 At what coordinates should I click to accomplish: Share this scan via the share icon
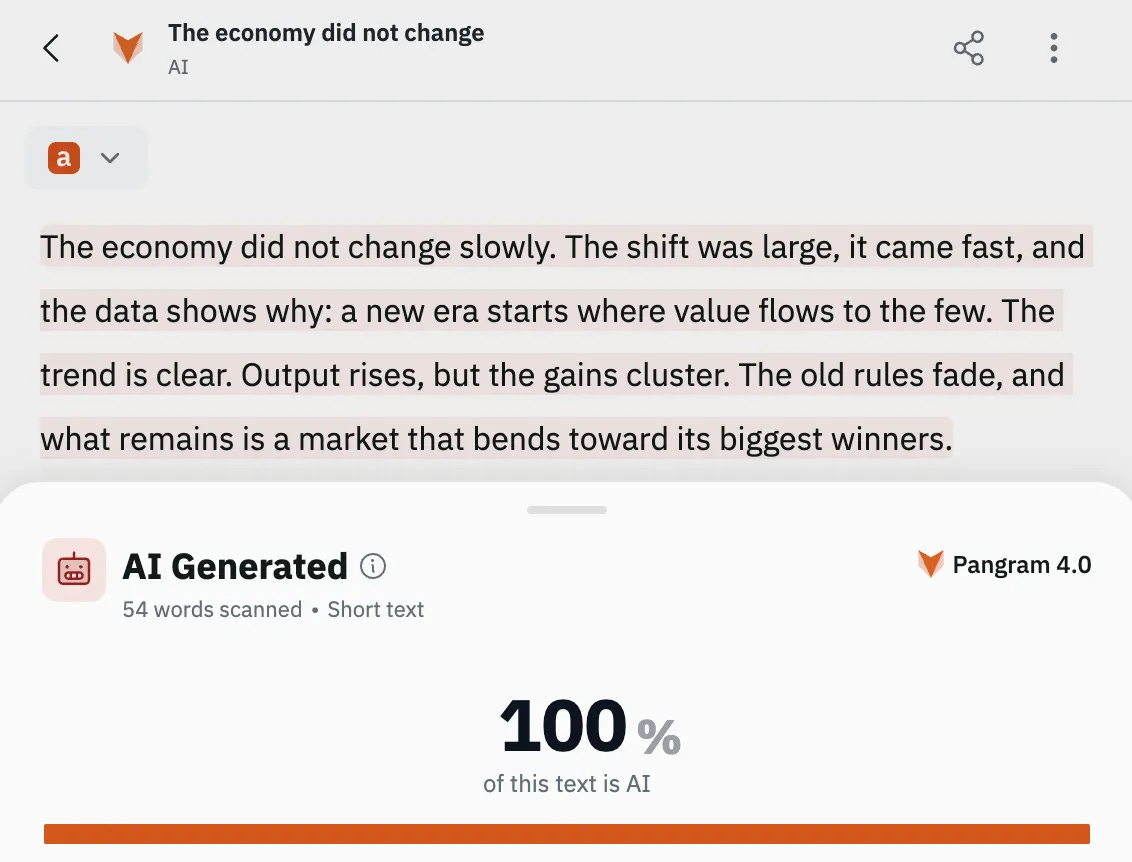pos(969,48)
